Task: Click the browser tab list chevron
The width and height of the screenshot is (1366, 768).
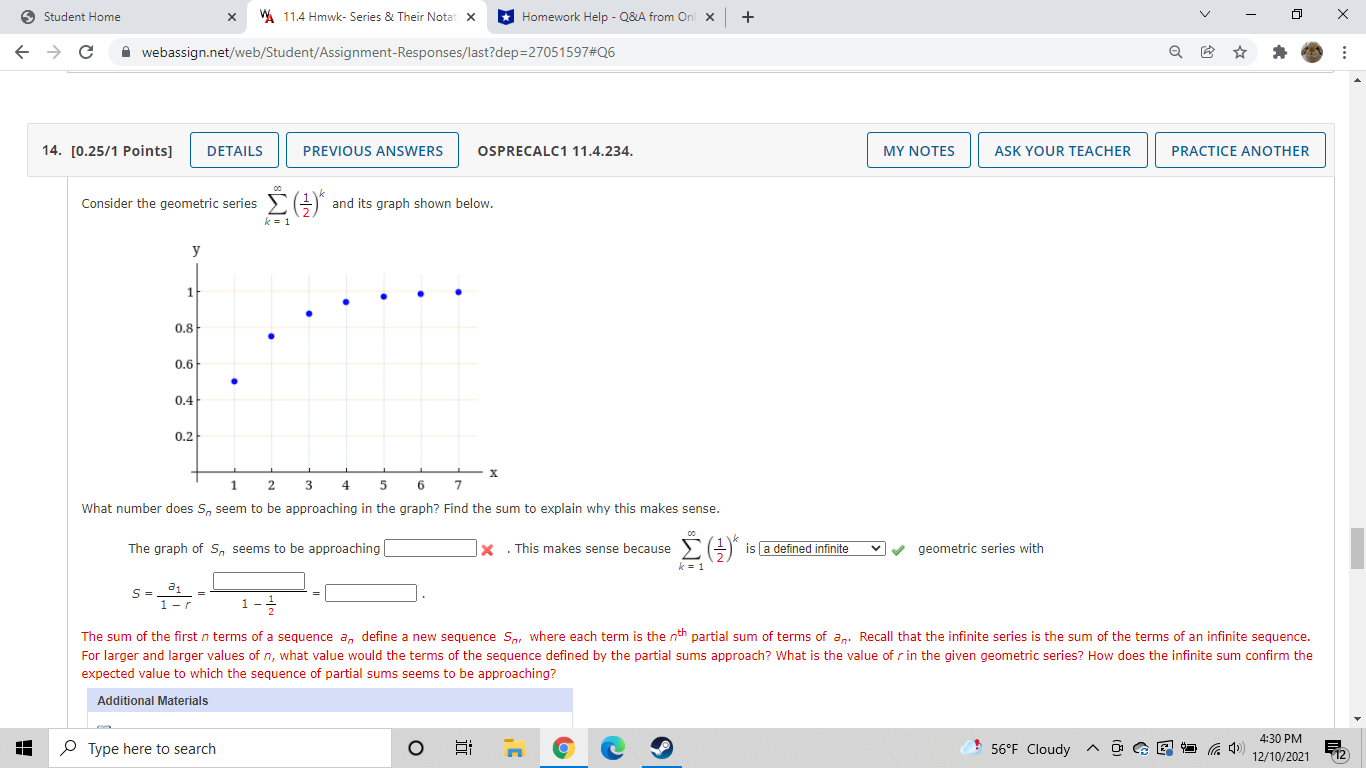Action: tap(1204, 16)
